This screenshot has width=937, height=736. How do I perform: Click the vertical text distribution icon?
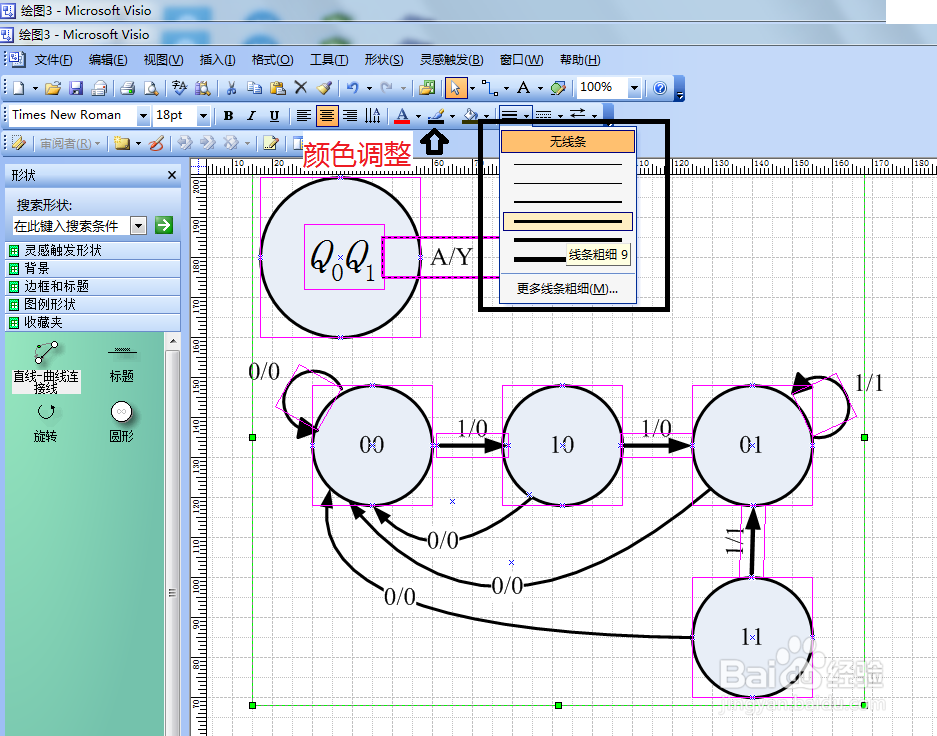[x=372, y=115]
